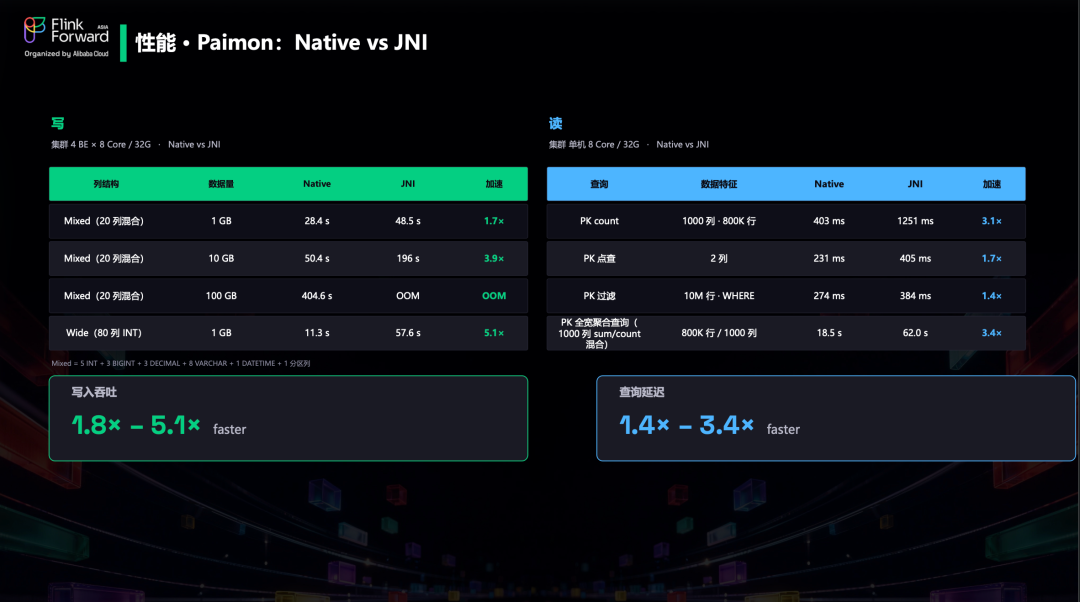Click the '1251 ms' JNI cell

tap(915, 221)
